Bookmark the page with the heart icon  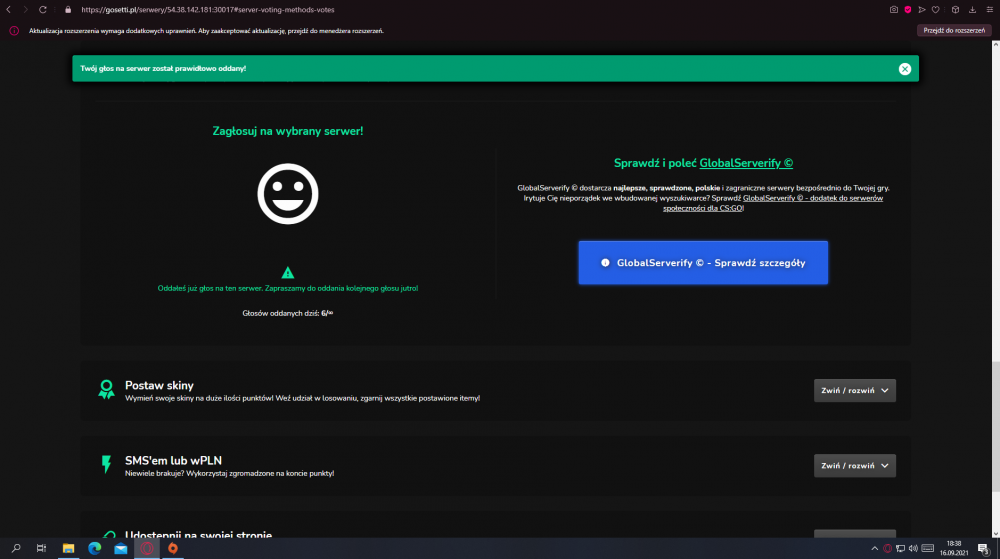[x=936, y=10]
